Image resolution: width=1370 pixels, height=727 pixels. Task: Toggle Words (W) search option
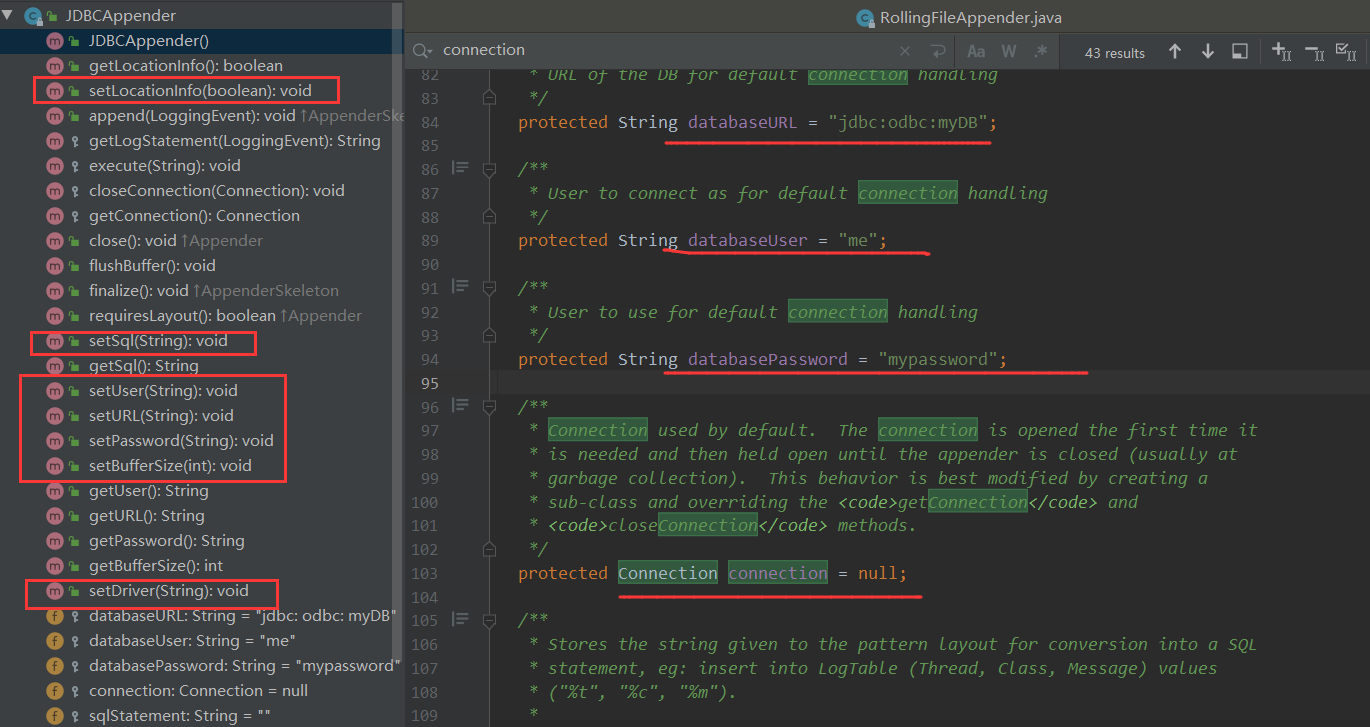coord(1008,51)
